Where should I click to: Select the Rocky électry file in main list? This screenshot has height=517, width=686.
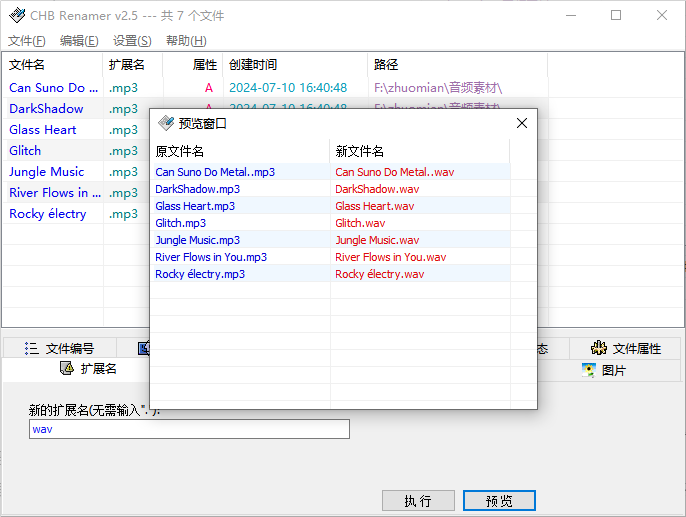tap(48, 213)
